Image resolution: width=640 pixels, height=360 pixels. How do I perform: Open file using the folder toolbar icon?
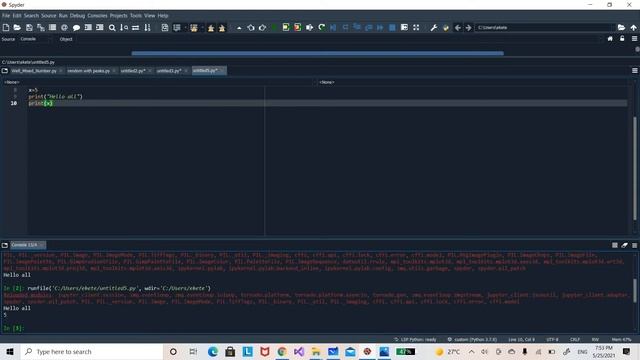(x=17, y=27)
